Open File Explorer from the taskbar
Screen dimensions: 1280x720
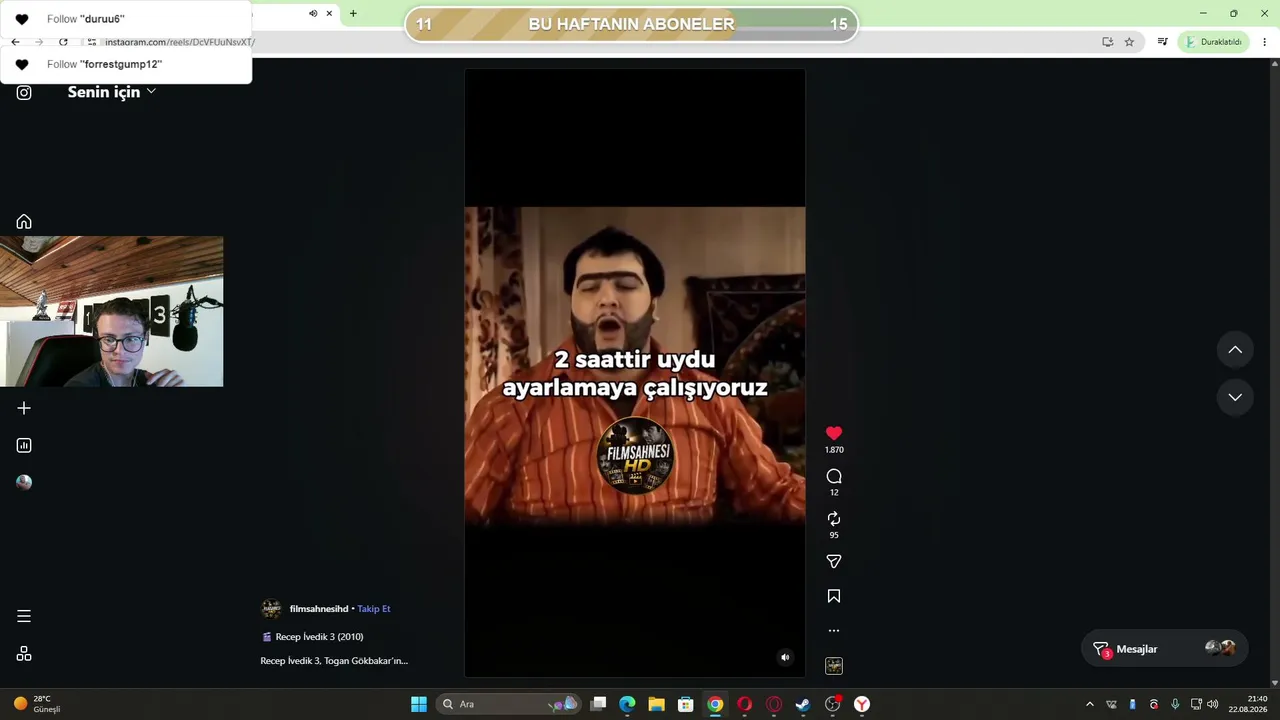(x=656, y=704)
